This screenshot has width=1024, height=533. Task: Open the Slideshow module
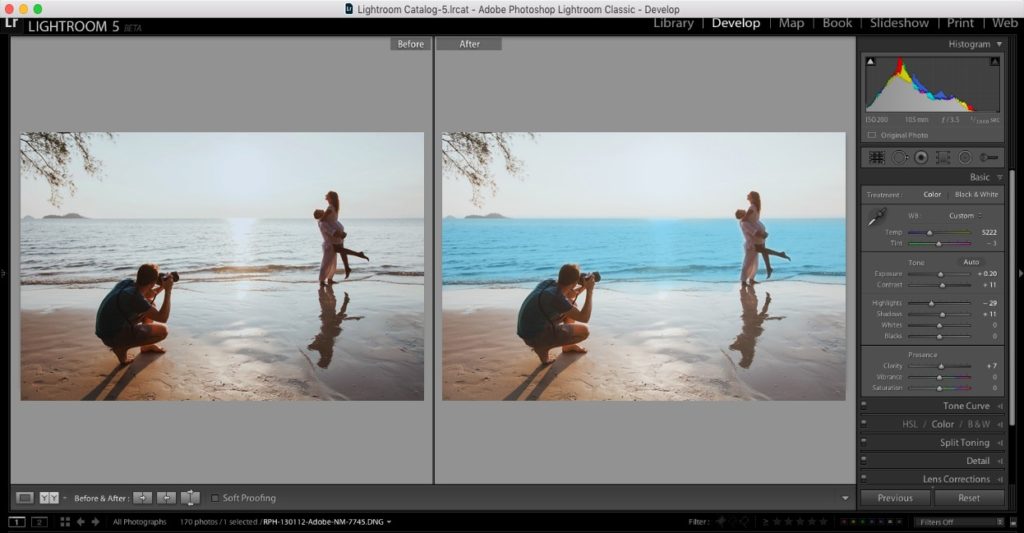click(x=899, y=23)
